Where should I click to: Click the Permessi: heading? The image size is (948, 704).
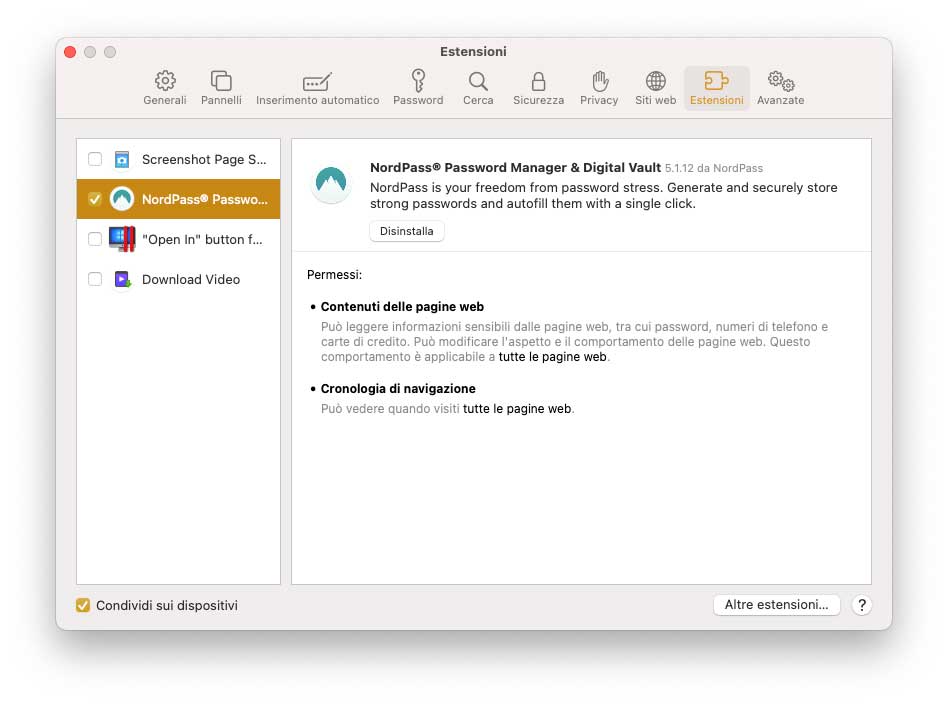[334, 275]
